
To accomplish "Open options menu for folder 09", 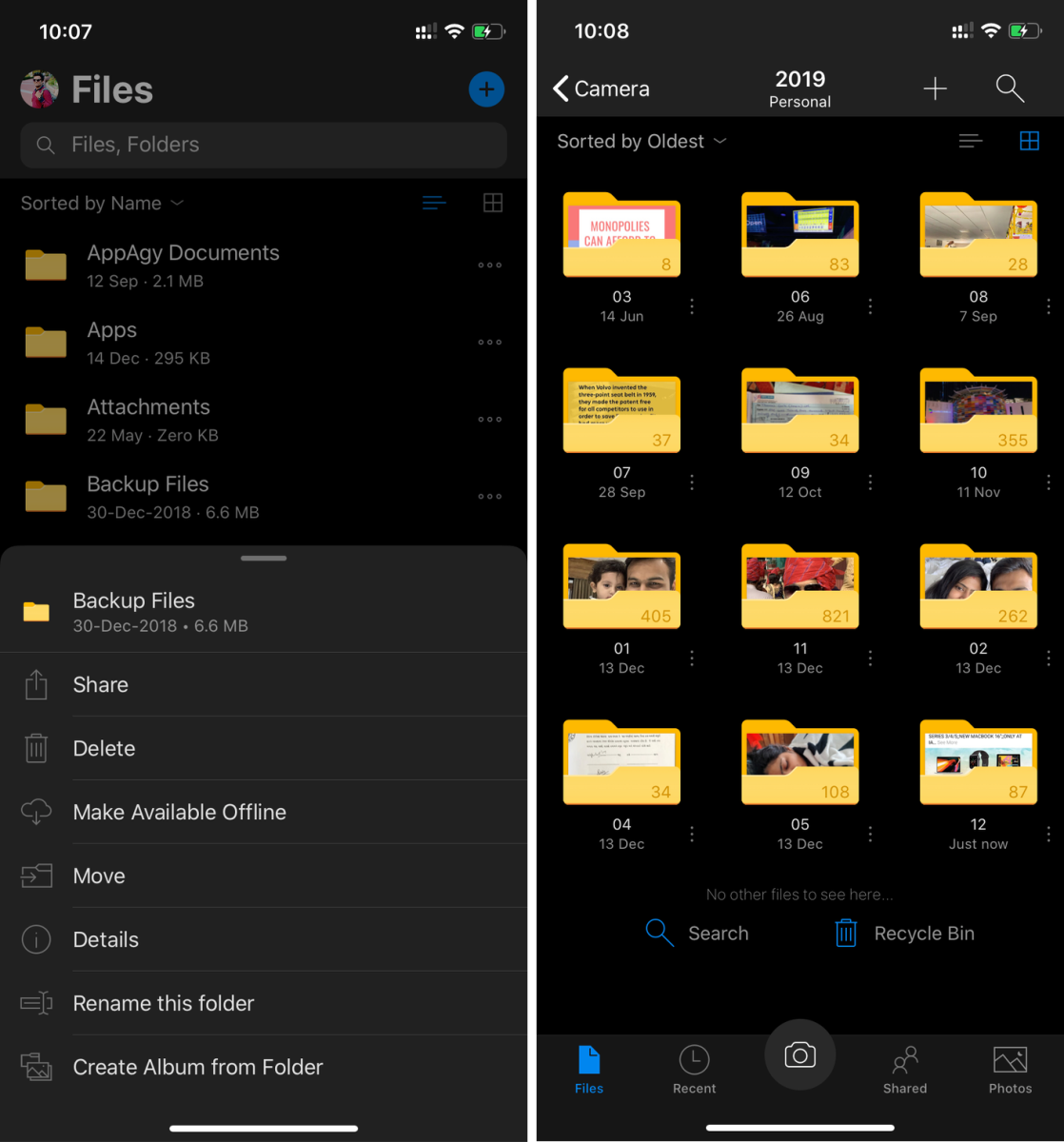I will coord(870,482).
